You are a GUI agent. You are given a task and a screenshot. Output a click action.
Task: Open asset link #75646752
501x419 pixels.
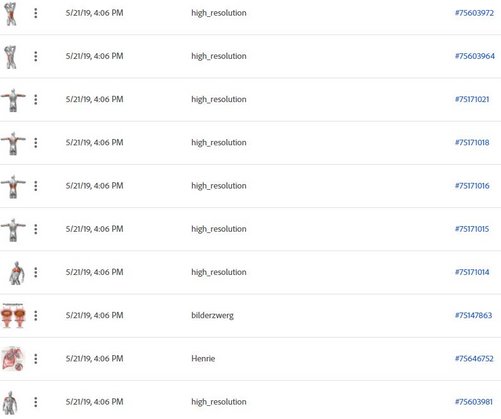[x=474, y=359]
